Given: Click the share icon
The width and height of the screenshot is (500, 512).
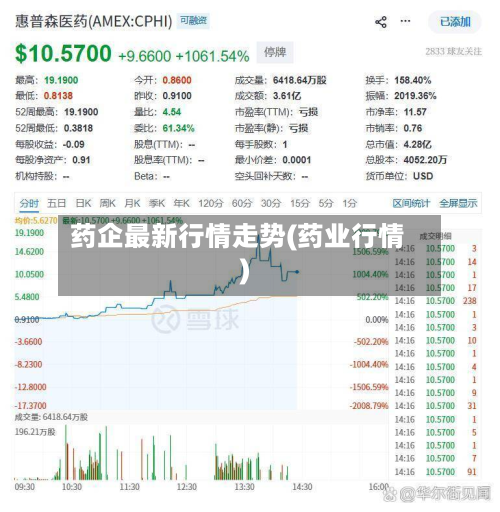Looking at the screenshot, I should pyautogui.click(x=381, y=22).
